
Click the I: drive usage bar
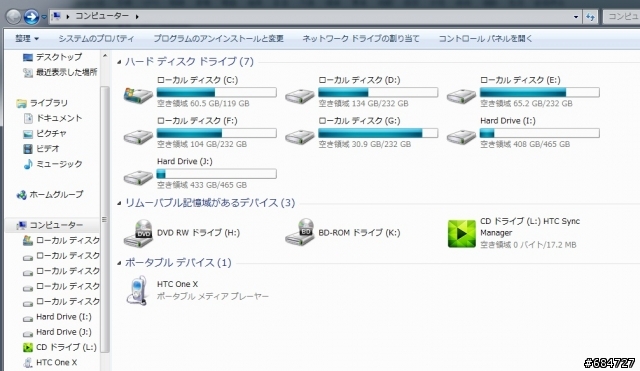[540, 133]
